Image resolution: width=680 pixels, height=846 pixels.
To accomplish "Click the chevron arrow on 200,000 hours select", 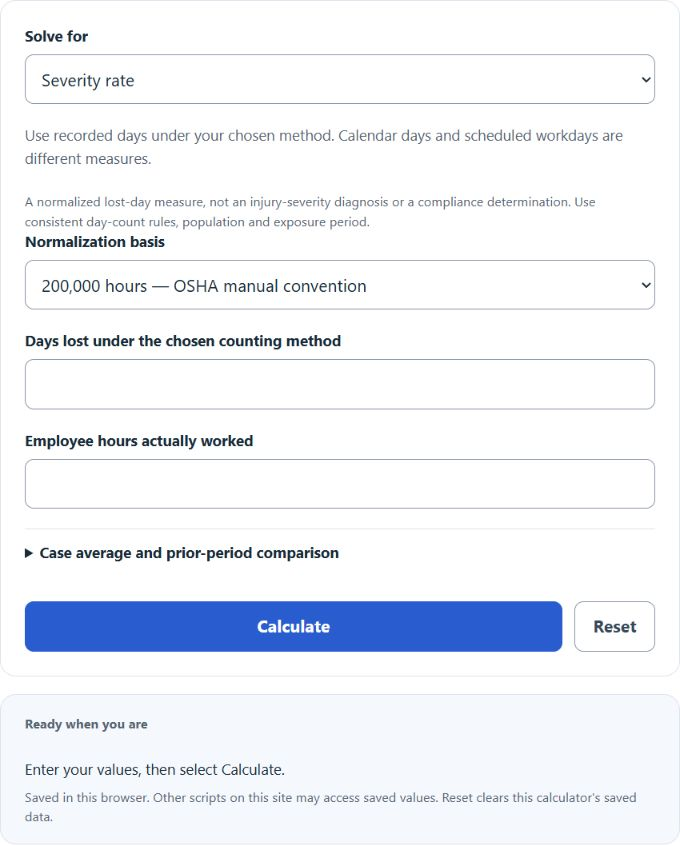I will [645, 285].
